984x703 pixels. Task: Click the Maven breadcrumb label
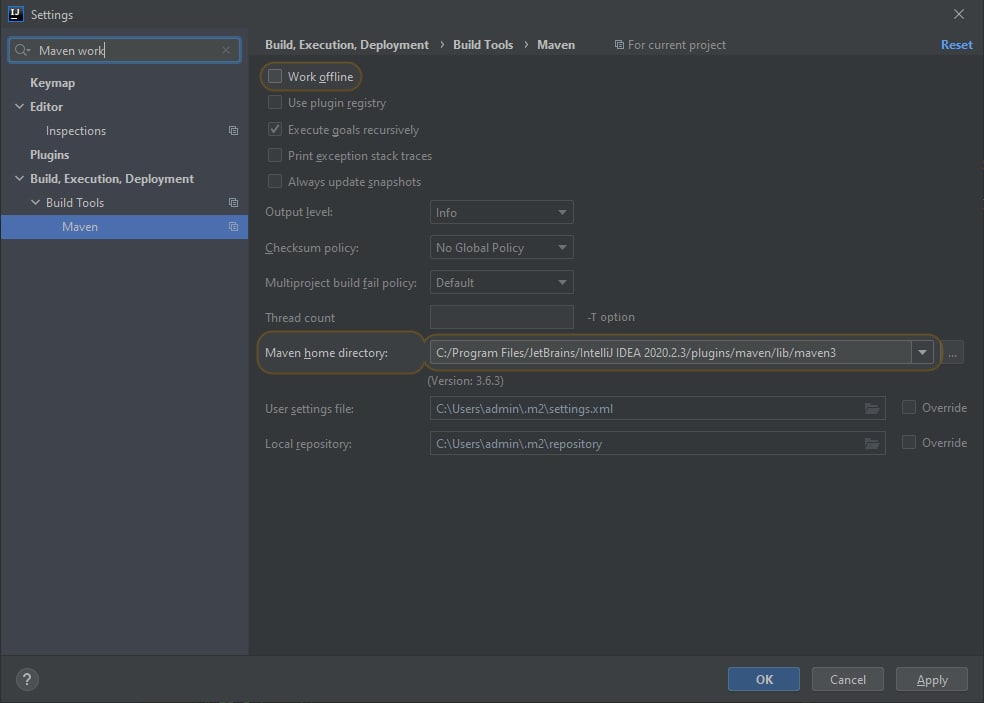(x=556, y=45)
